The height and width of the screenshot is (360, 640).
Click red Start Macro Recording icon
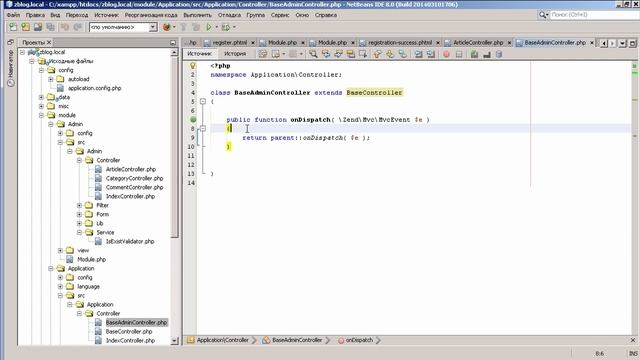(x=446, y=54)
